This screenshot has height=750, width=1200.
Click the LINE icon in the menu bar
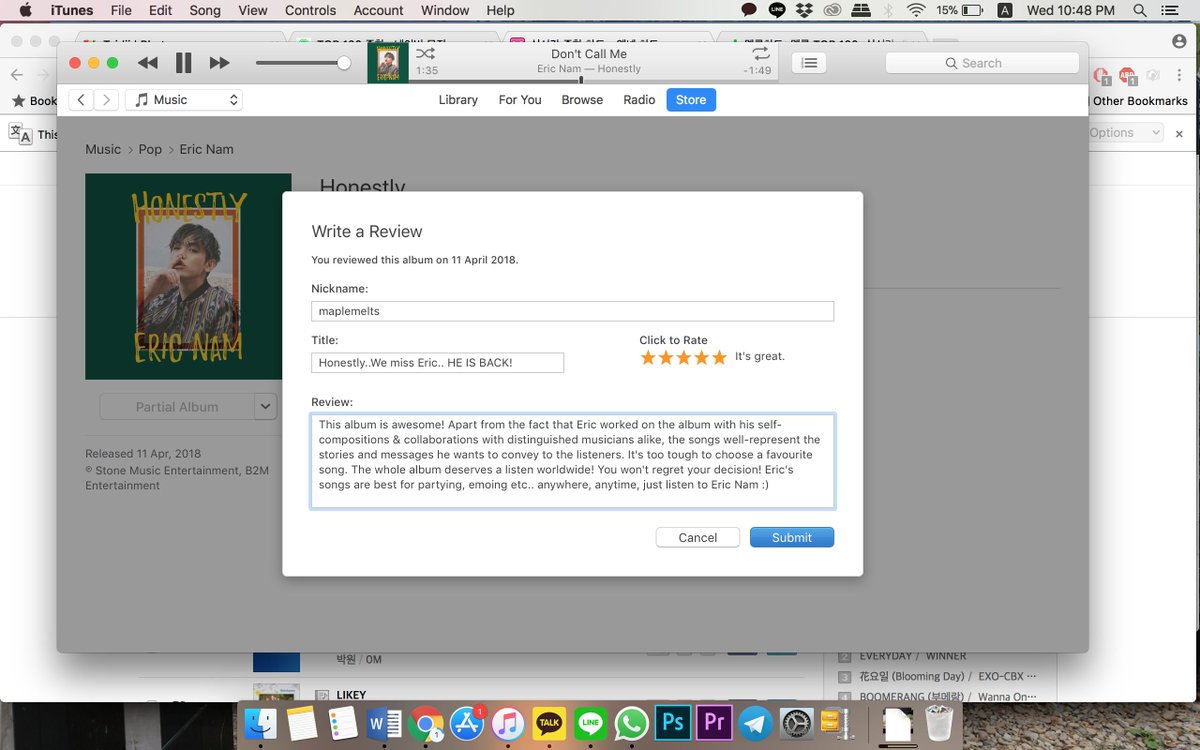pyautogui.click(x=777, y=11)
